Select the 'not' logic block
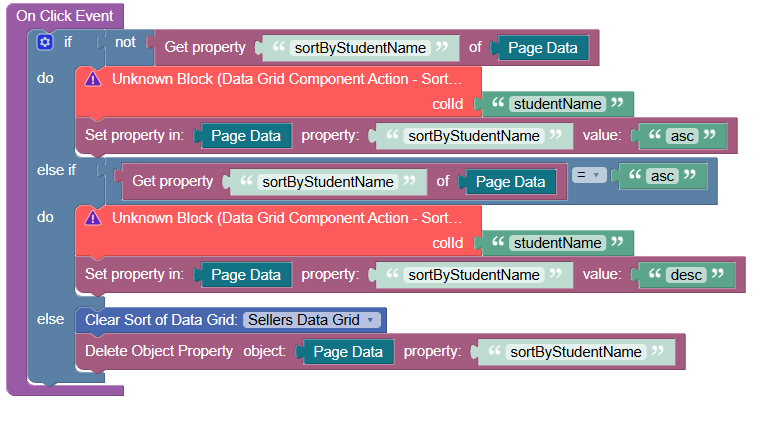This screenshot has width=769, height=433. tap(125, 42)
